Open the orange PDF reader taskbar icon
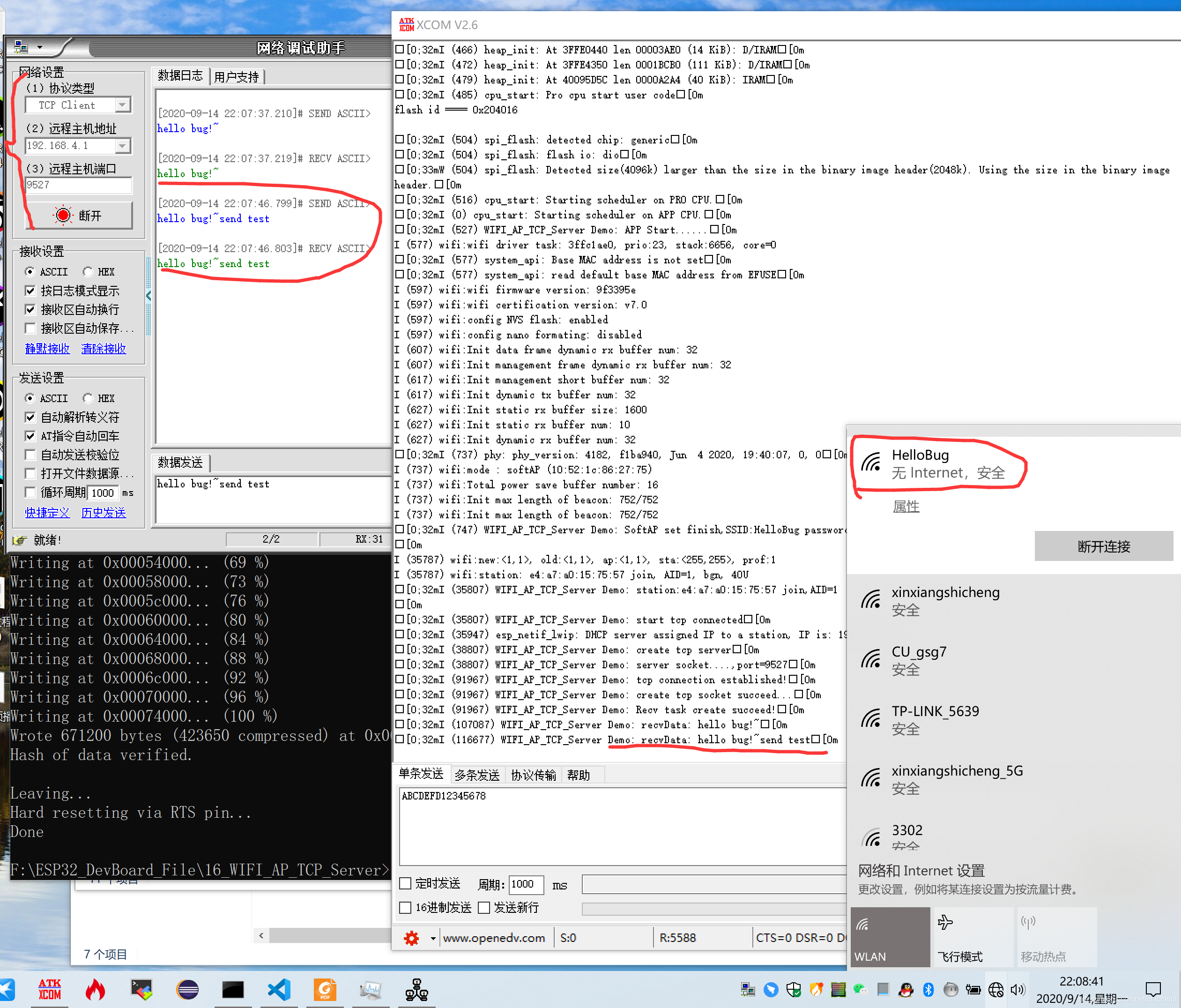The image size is (1181, 1008). (325, 990)
